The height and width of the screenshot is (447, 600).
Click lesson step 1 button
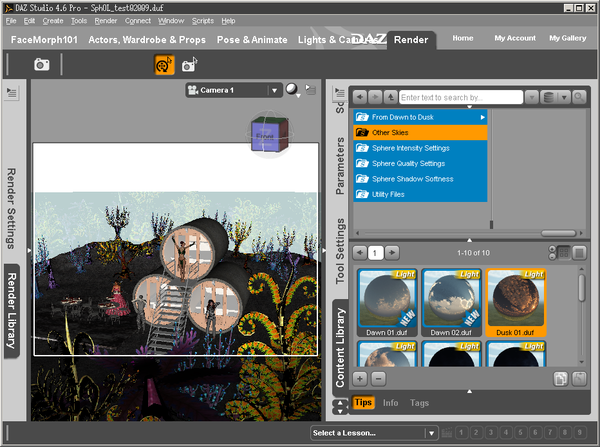[461, 433]
